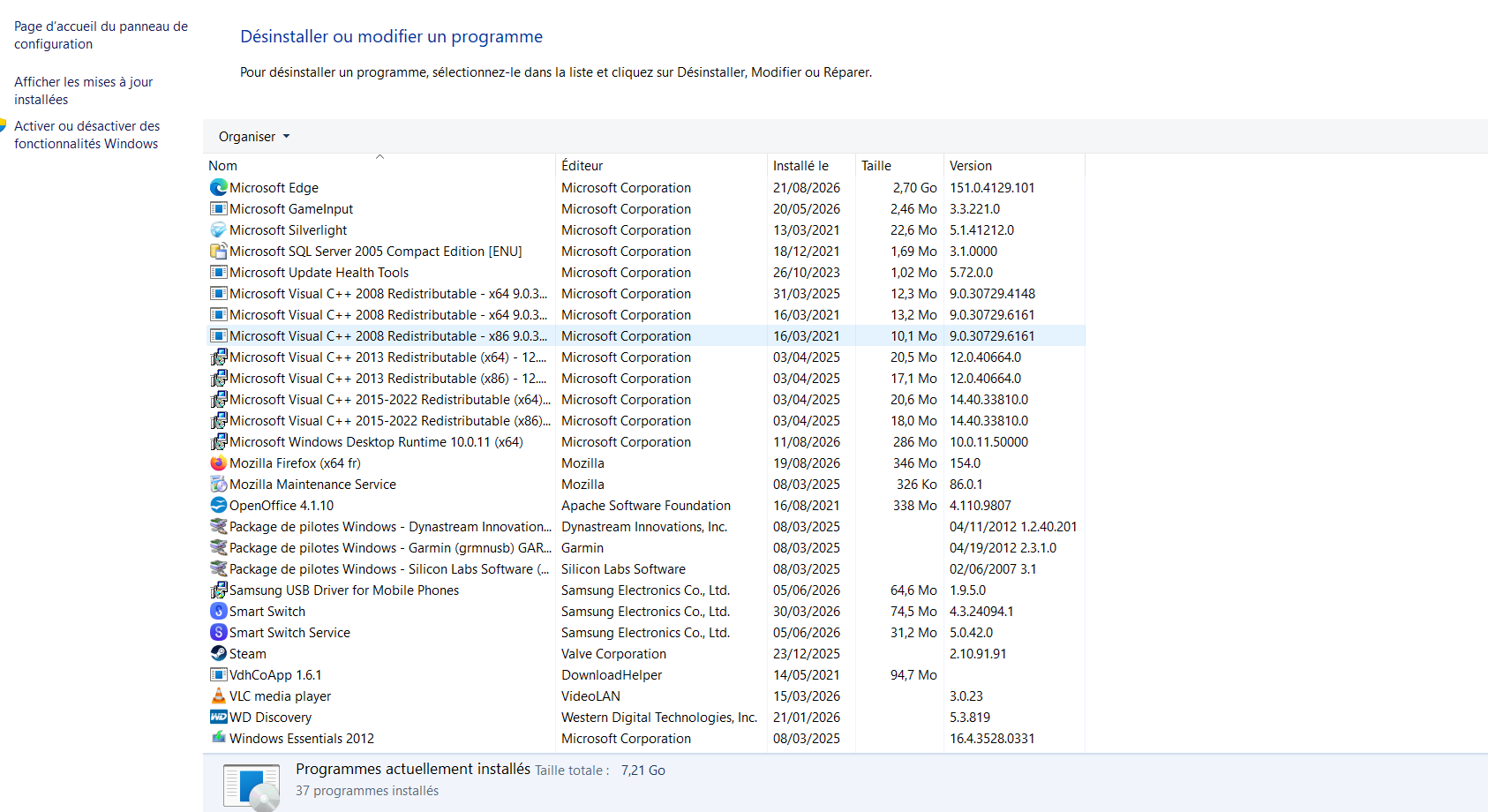Open Page d'accueil du panneau de configuration
1488x812 pixels.
coord(101,35)
